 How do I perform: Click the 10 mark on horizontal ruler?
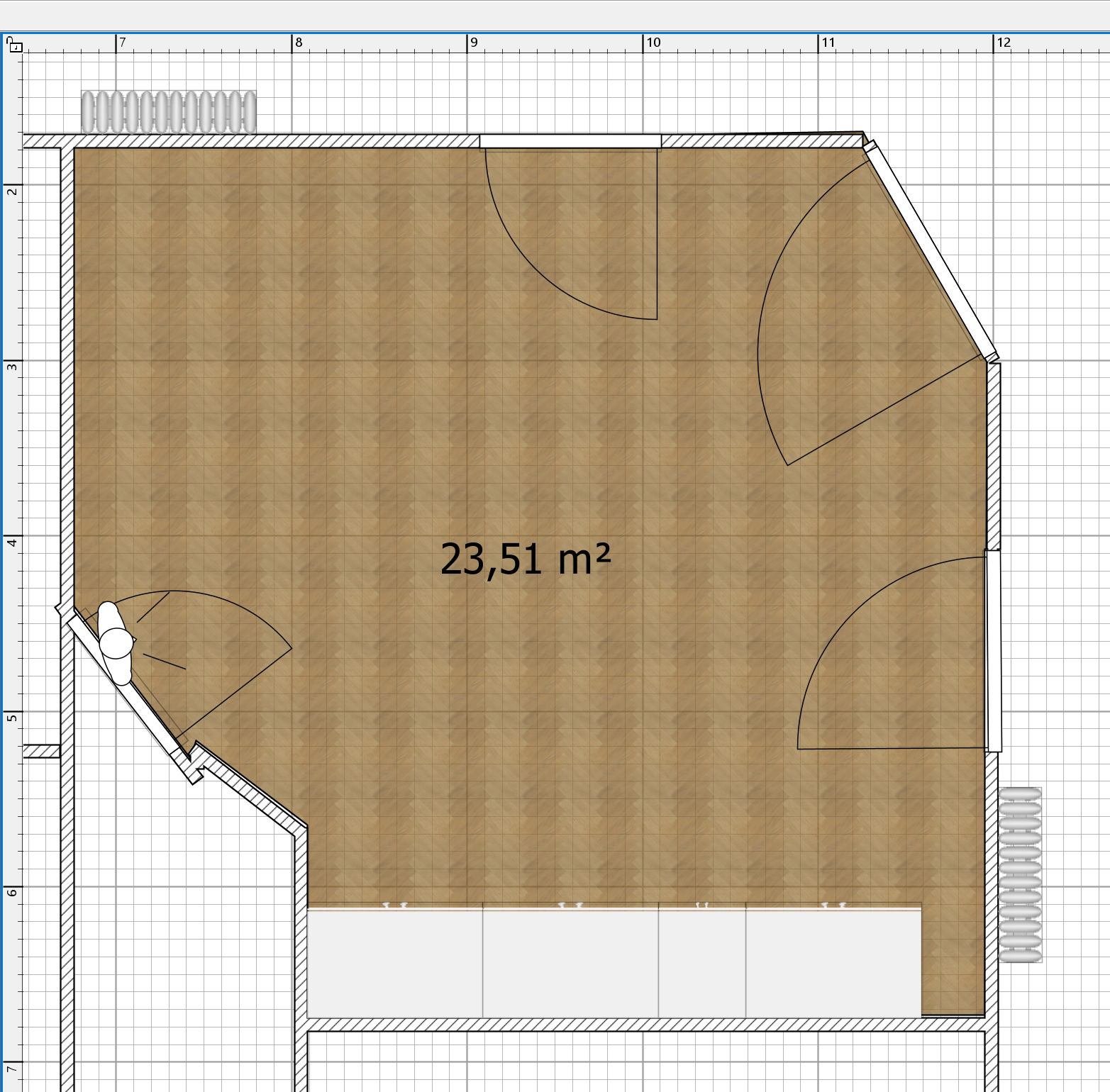click(x=653, y=43)
